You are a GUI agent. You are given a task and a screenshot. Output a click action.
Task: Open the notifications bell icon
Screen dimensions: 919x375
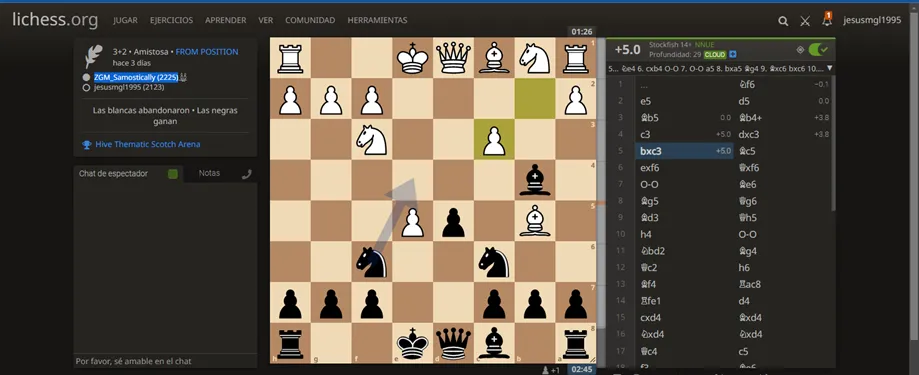click(x=827, y=19)
